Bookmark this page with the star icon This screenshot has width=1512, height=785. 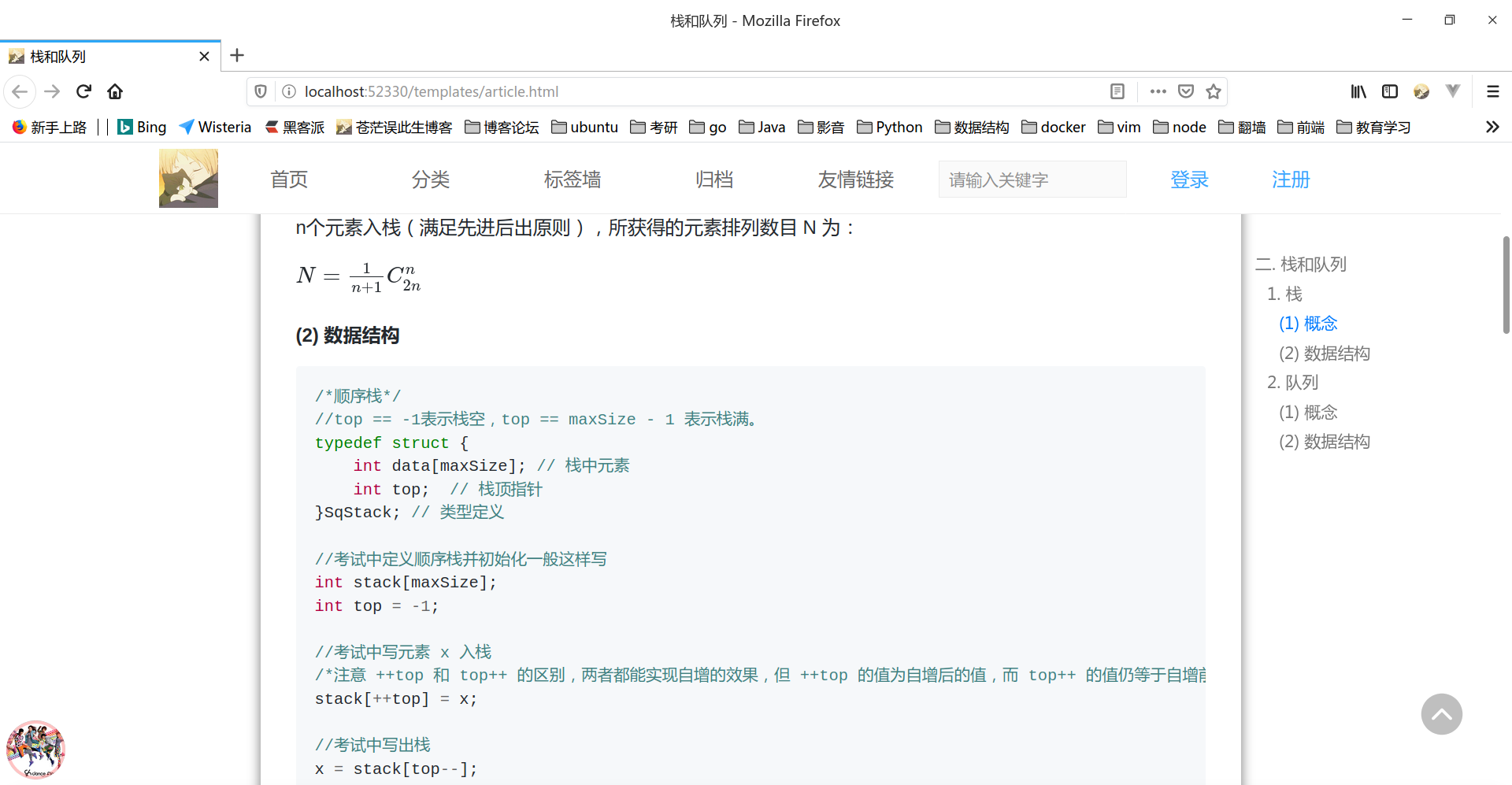click(1214, 91)
